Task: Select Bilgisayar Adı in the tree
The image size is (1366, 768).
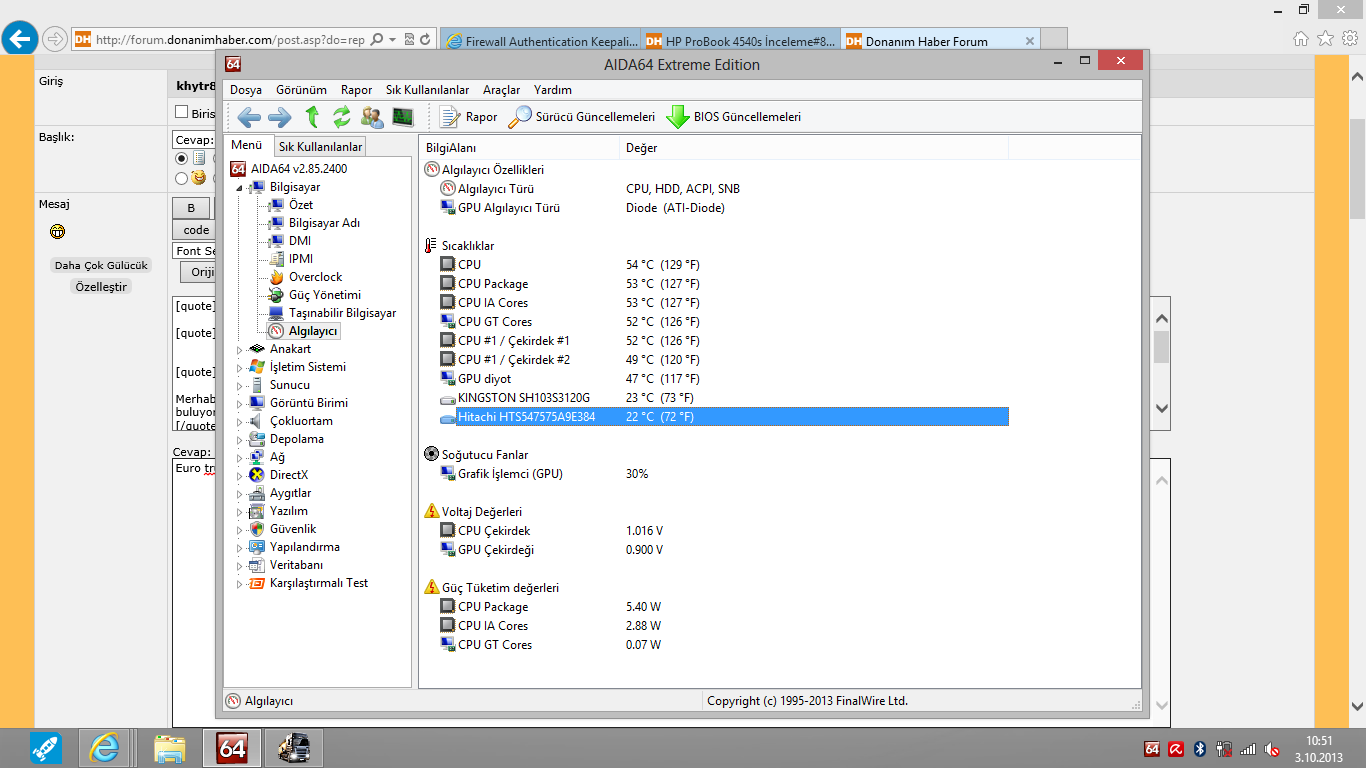Action: [x=324, y=223]
